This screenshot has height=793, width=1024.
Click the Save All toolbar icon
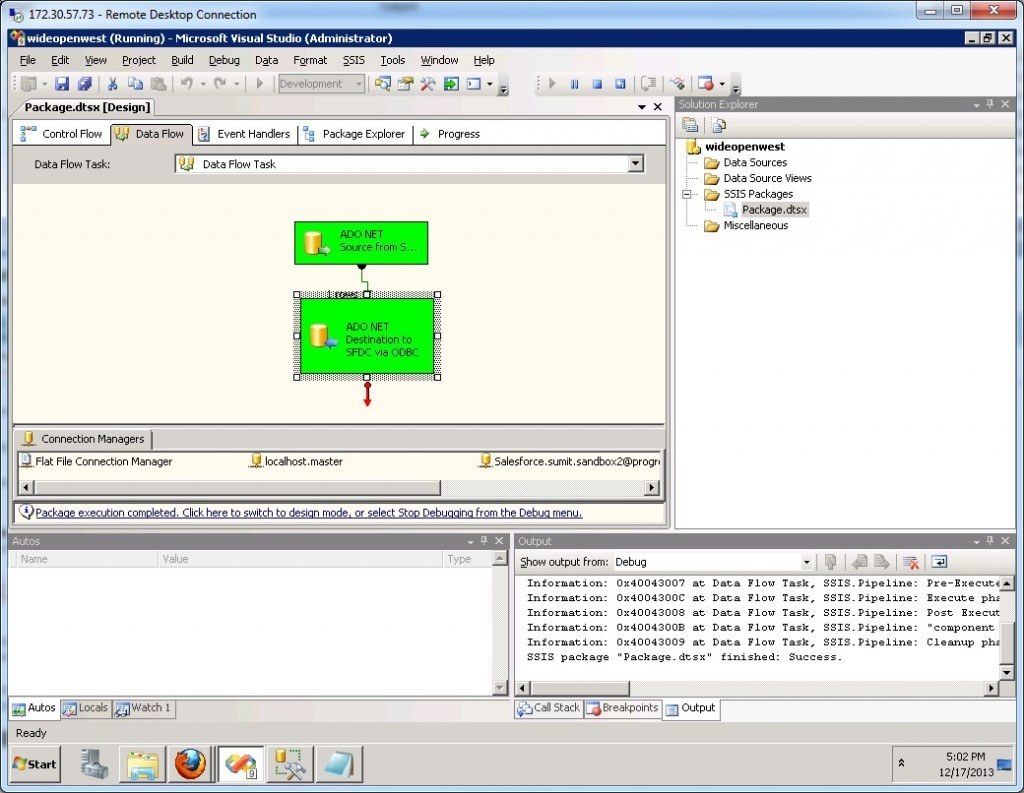(x=85, y=84)
